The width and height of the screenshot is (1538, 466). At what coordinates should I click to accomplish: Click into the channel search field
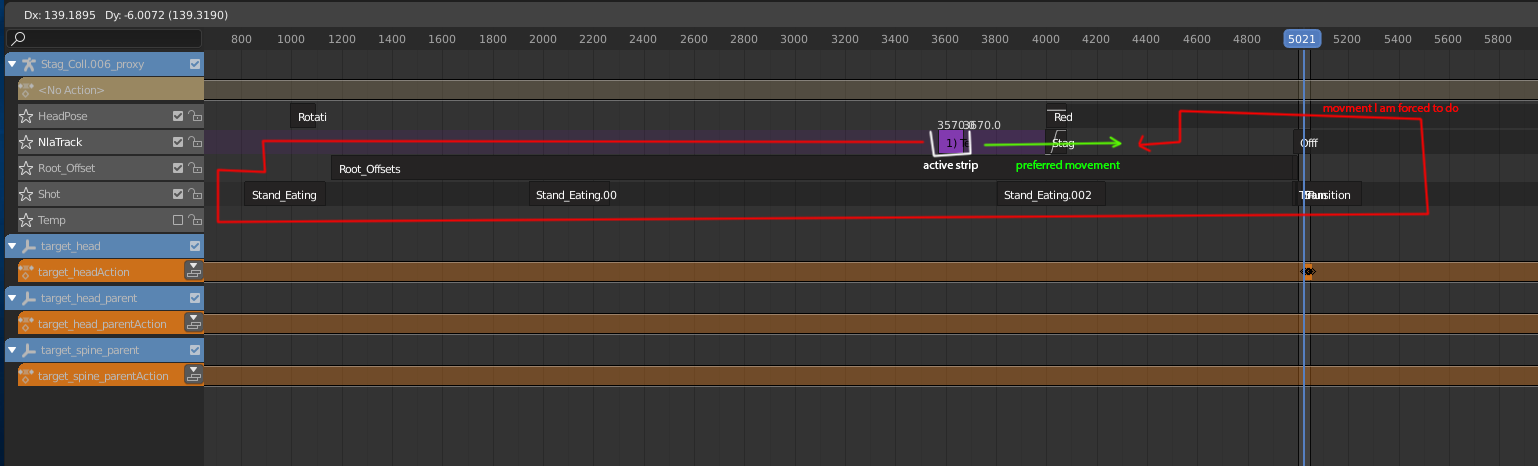pos(104,39)
